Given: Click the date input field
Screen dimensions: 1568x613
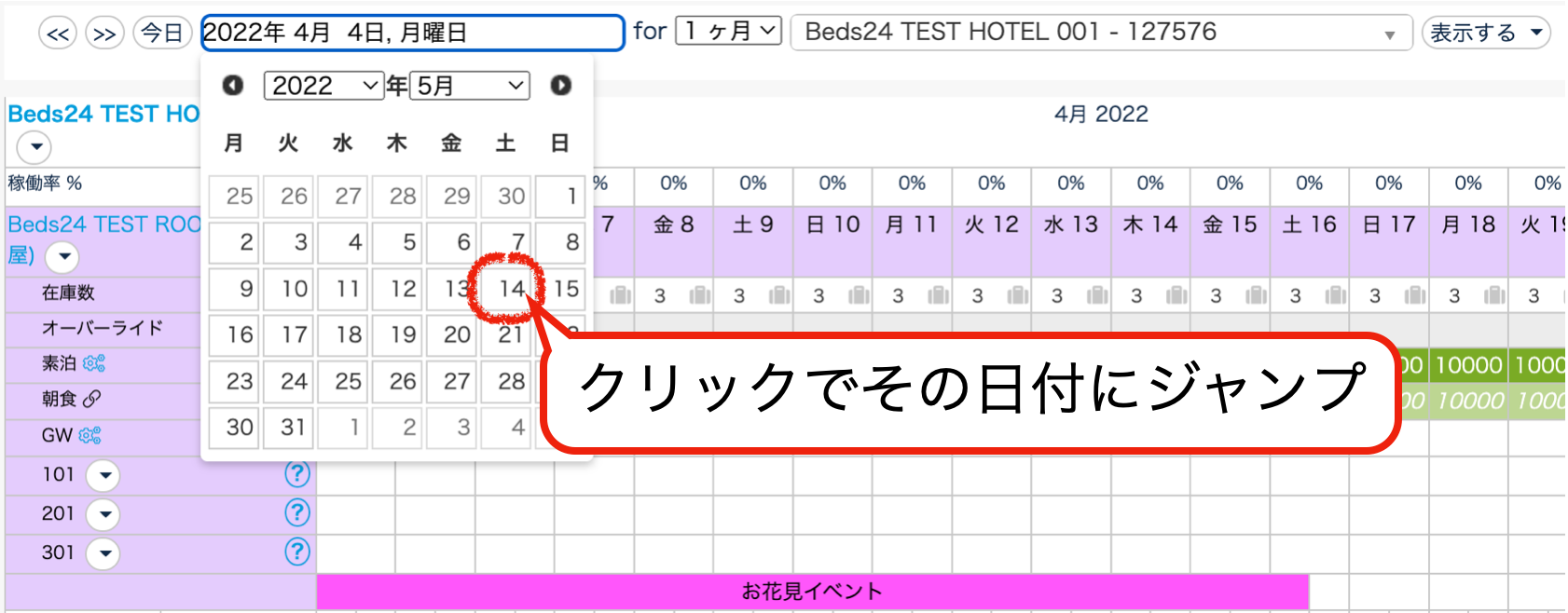Looking at the screenshot, I should tap(412, 33).
